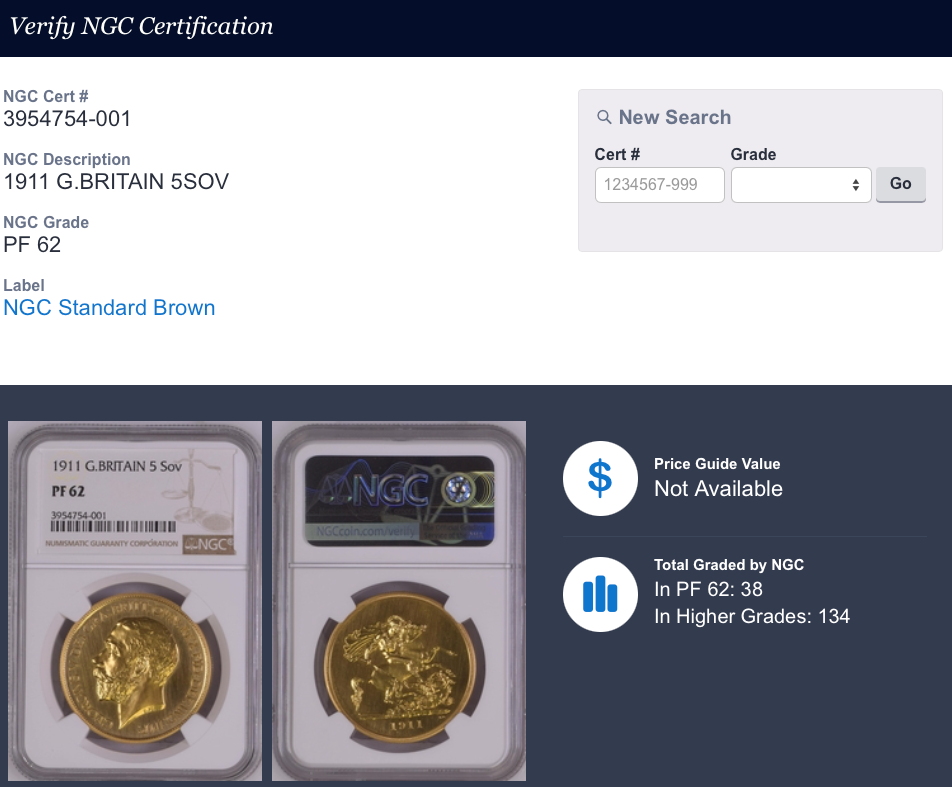Click the Total Graded by NGC heading
This screenshot has width=952, height=787.
pos(729,565)
